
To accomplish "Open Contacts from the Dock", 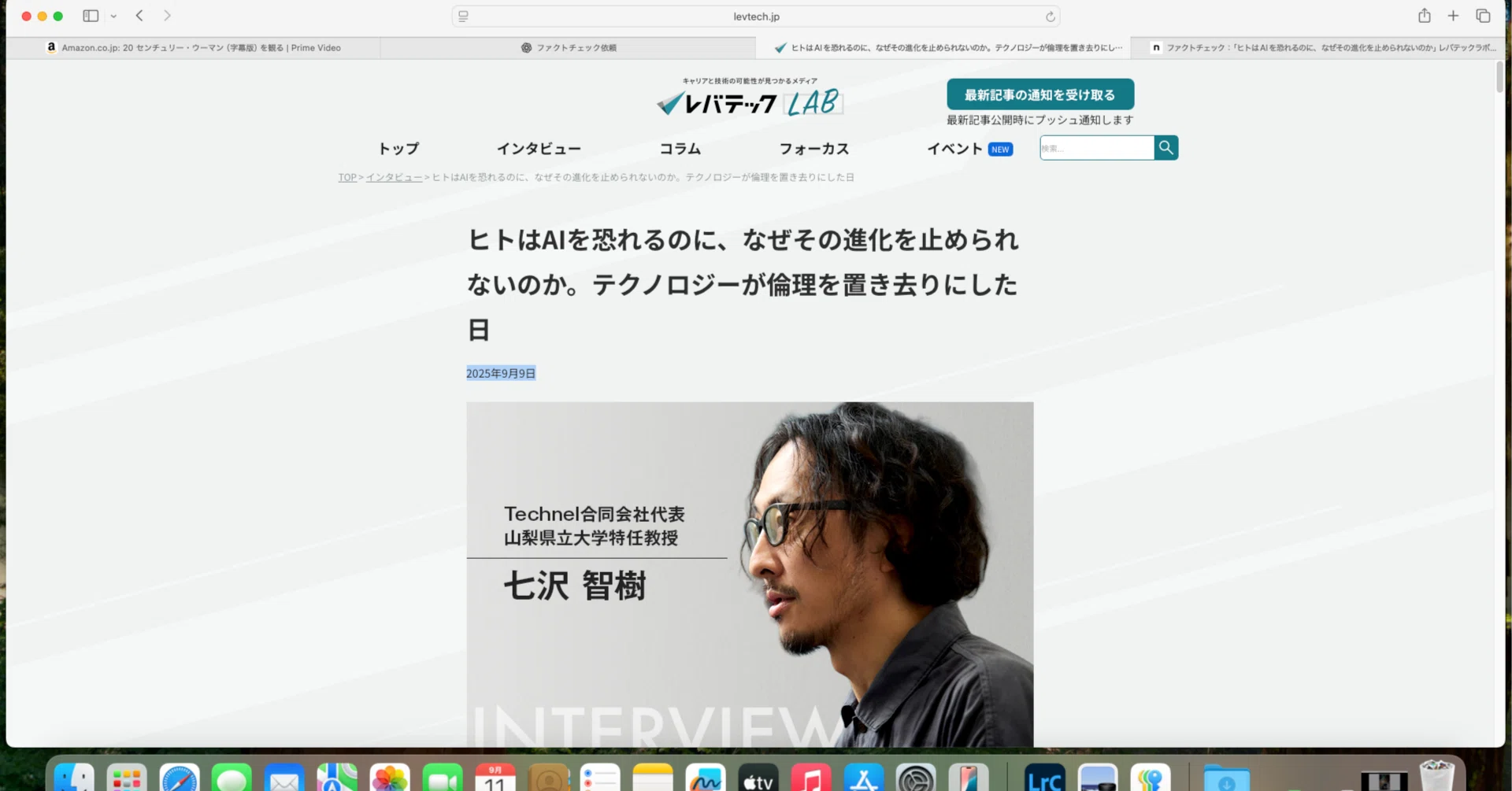I will (548, 778).
